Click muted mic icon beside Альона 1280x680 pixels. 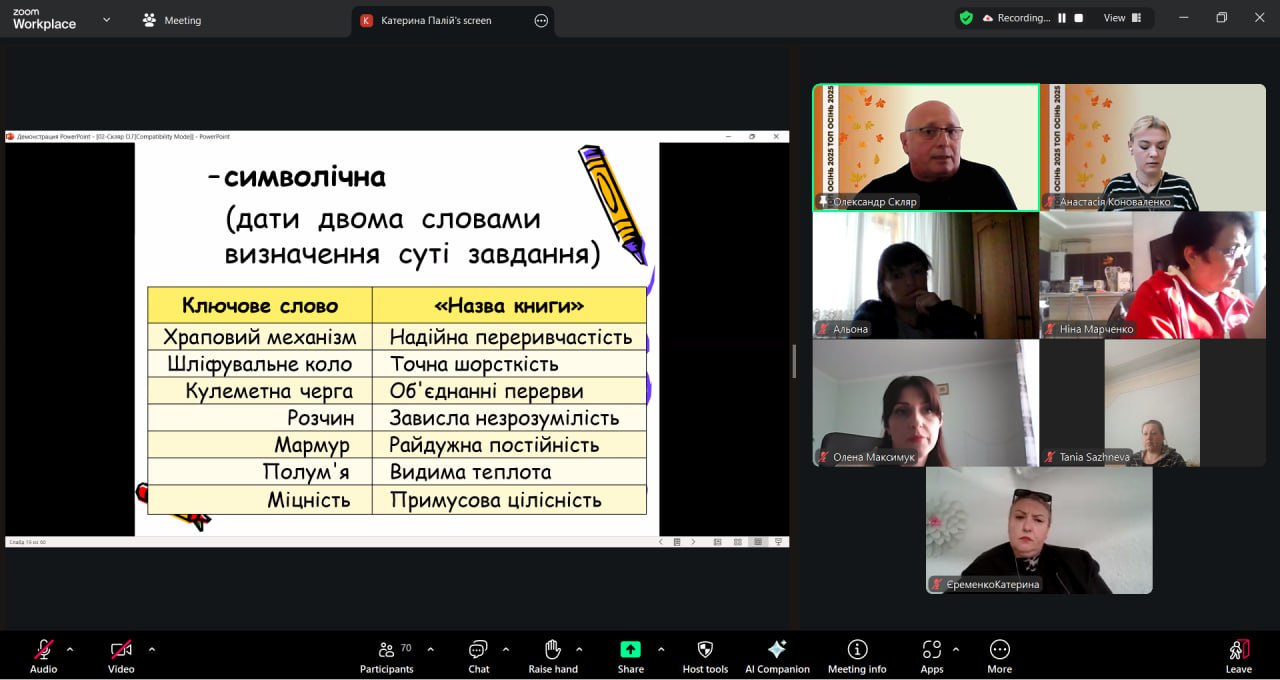click(823, 329)
